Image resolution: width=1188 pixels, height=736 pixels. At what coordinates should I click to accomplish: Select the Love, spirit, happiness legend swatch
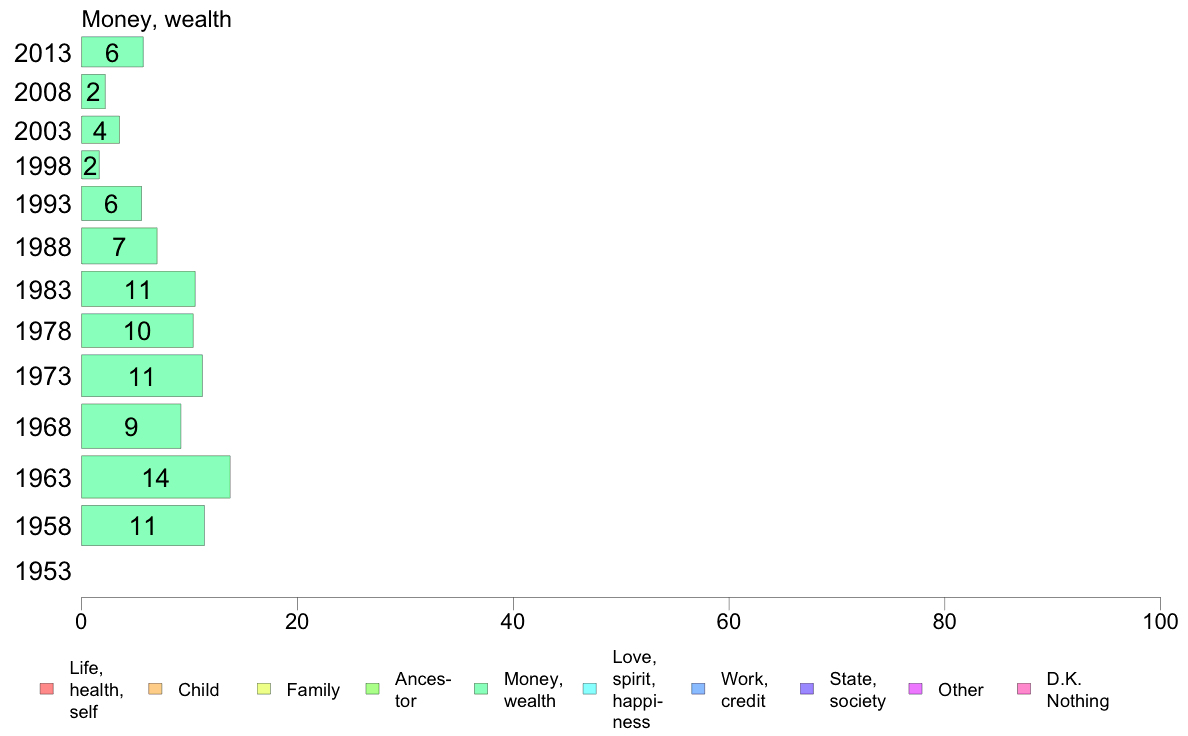(589, 689)
